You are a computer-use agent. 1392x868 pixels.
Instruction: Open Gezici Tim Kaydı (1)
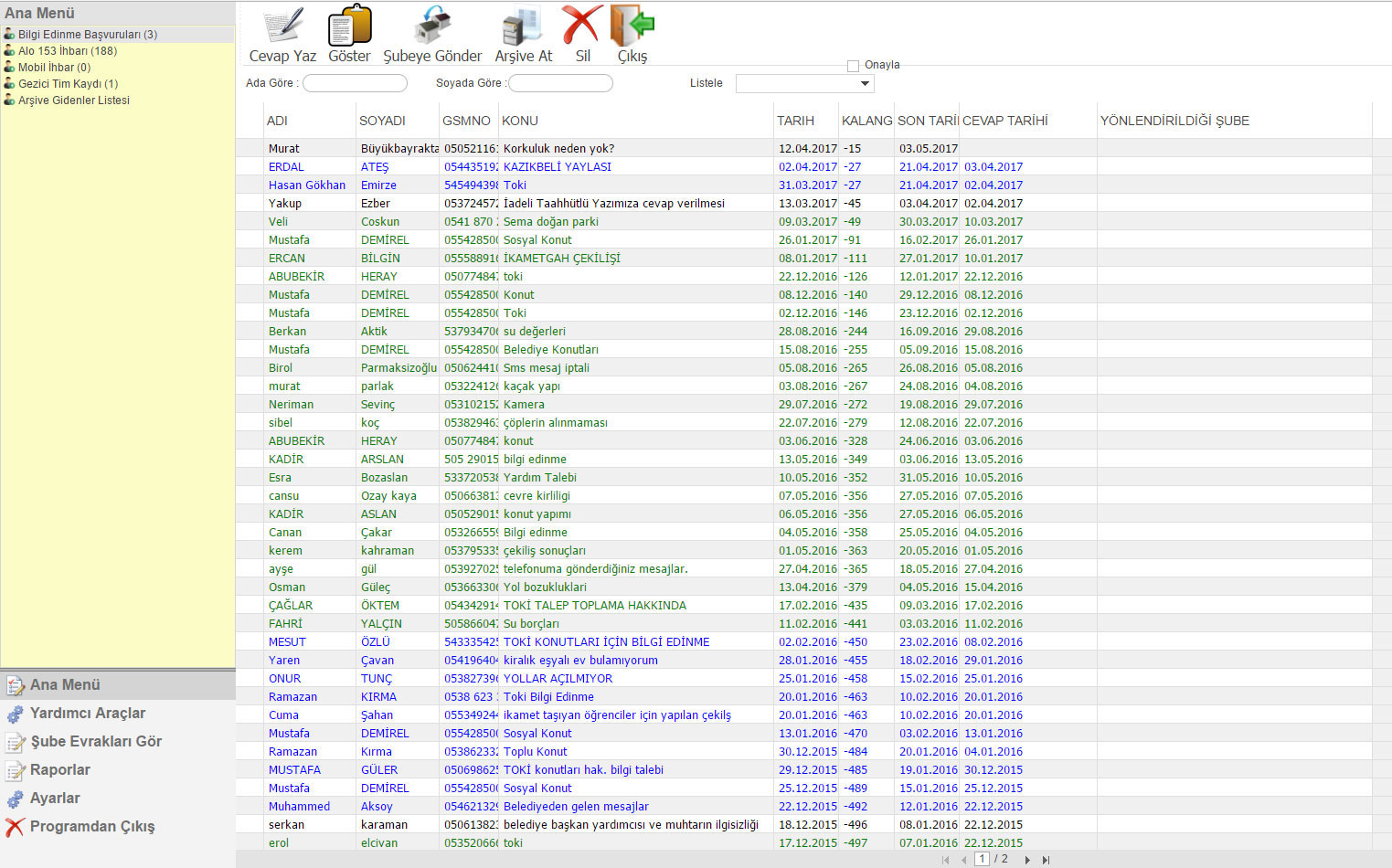68,84
